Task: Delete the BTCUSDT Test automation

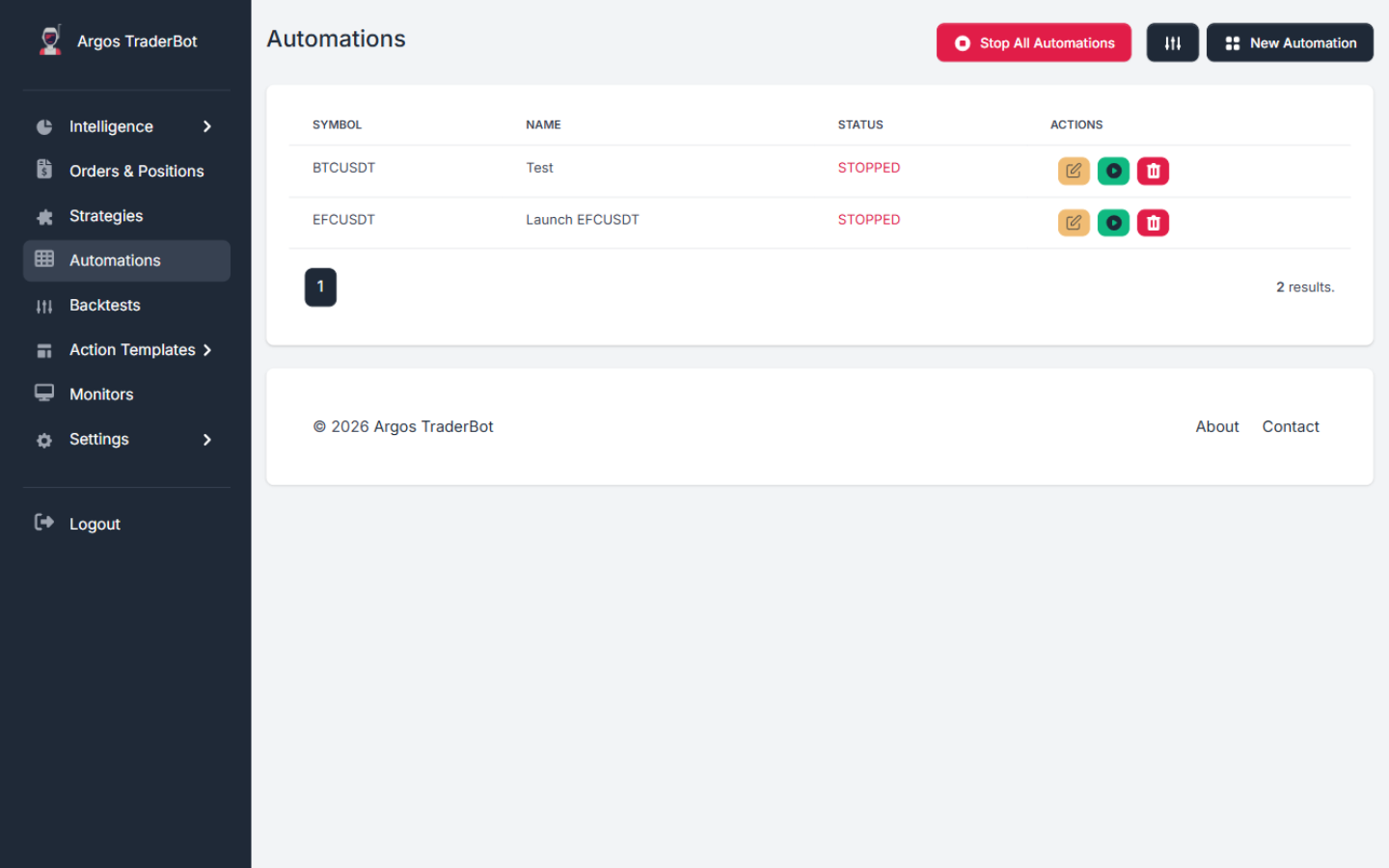Action: point(1153,171)
